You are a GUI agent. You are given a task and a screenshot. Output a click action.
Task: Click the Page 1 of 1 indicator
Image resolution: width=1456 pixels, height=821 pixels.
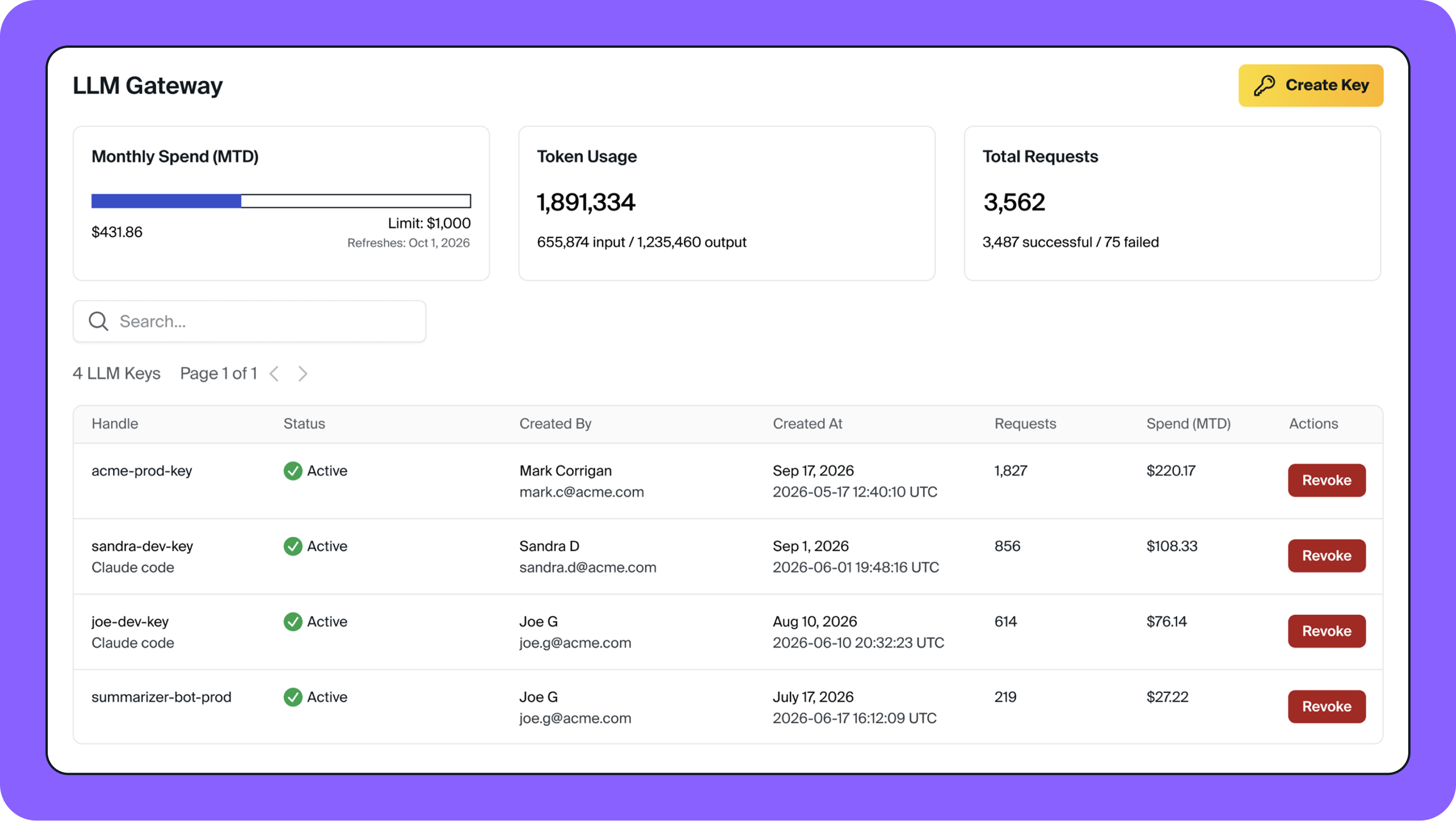tap(218, 374)
